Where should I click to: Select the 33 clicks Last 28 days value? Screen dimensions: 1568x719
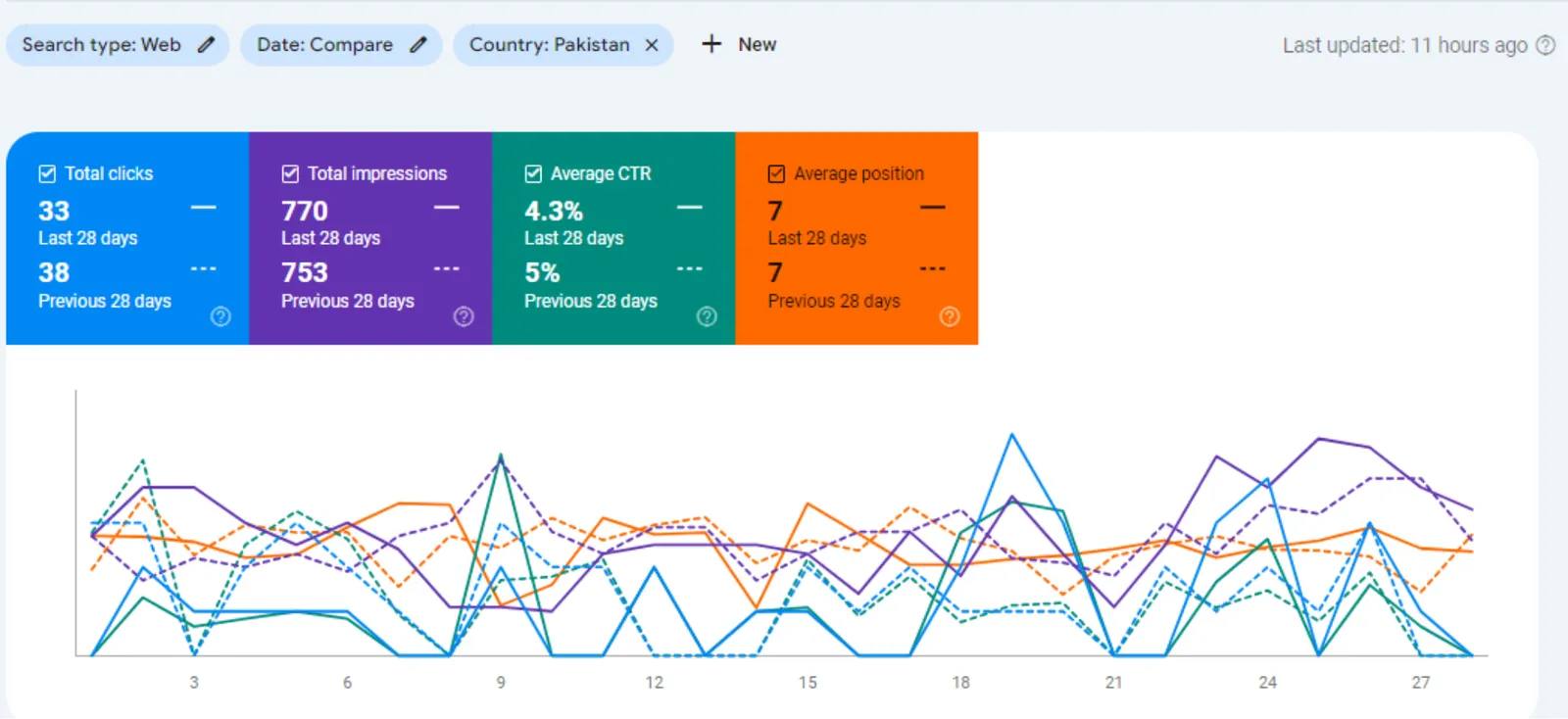click(54, 211)
